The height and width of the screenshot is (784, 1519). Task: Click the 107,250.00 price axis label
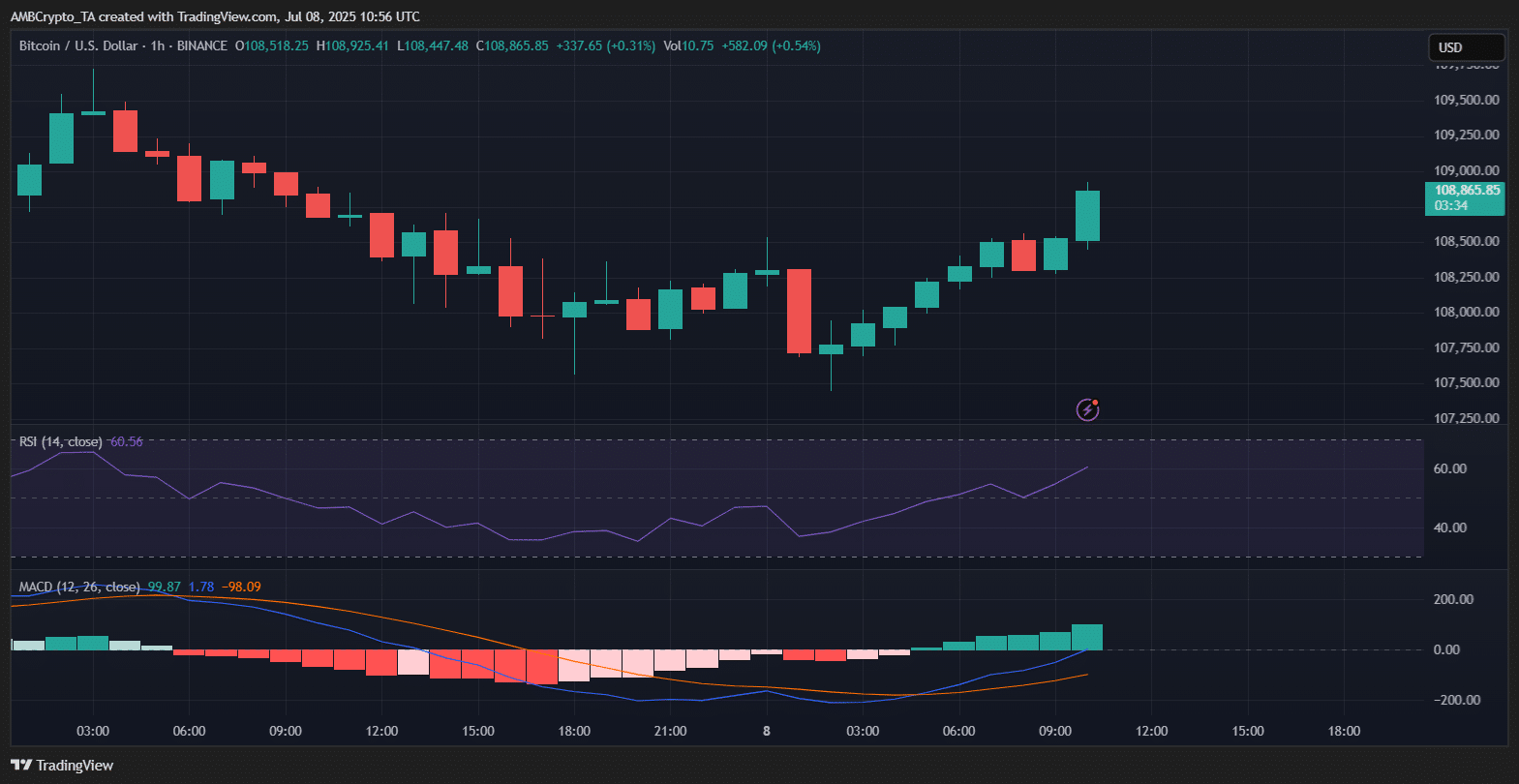(x=1466, y=418)
